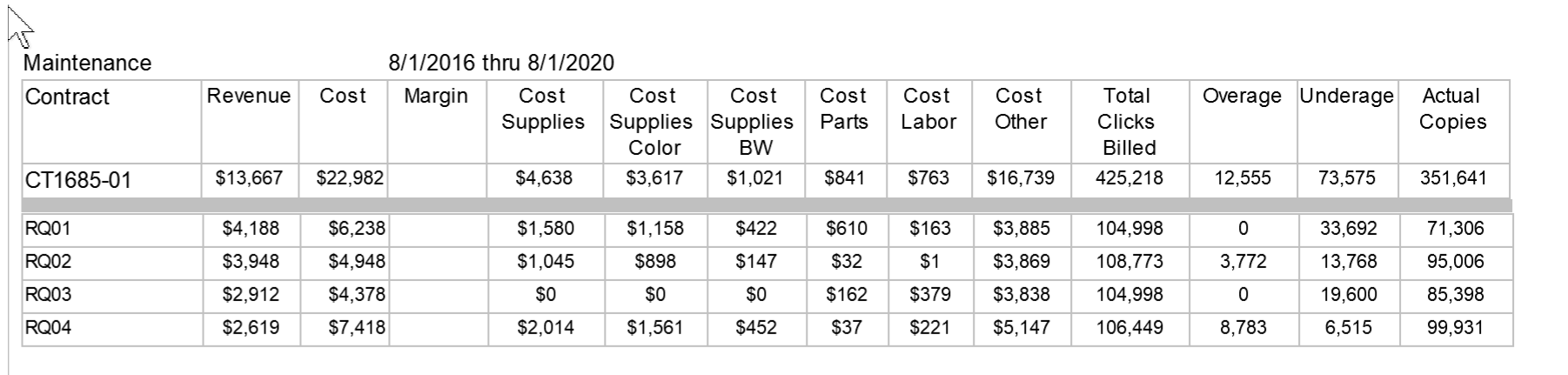Click the 8,783 overage value for RQ04
The height and width of the screenshot is (375, 1568).
(x=1243, y=328)
